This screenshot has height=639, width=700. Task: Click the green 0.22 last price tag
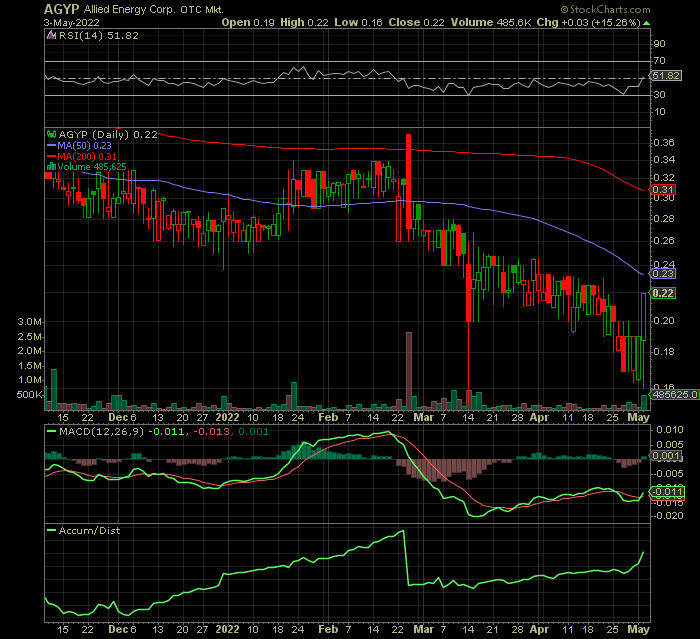(x=663, y=293)
